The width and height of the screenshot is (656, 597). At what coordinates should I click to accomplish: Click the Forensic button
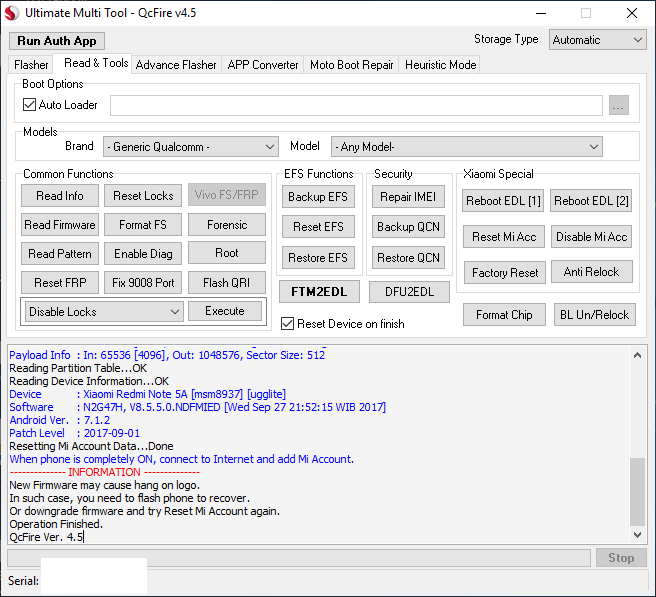[227, 225]
